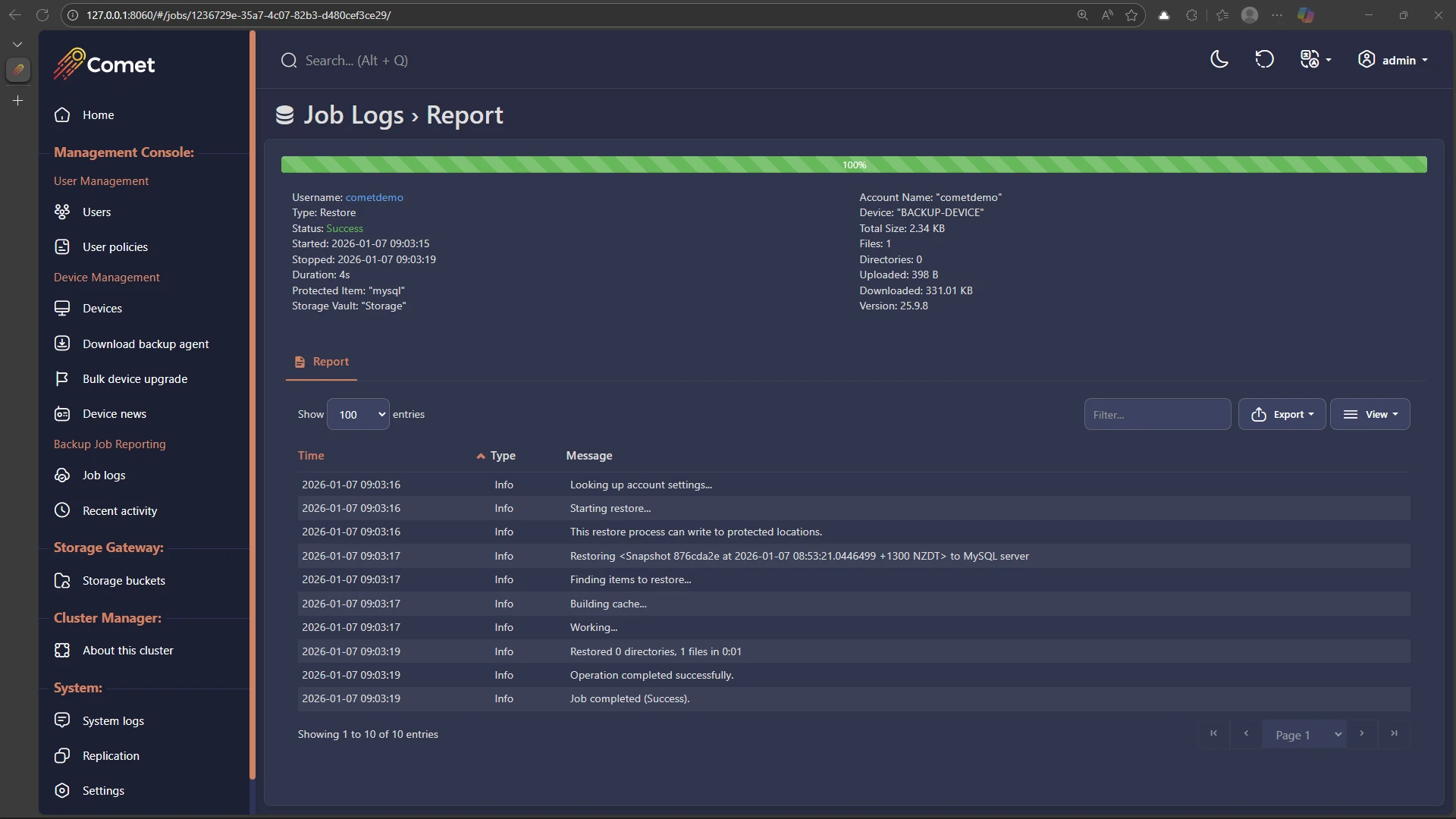The height and width of the screenshot is (819, 1456).
Task: Open the Show entries count dropdown
Action: 358,414
